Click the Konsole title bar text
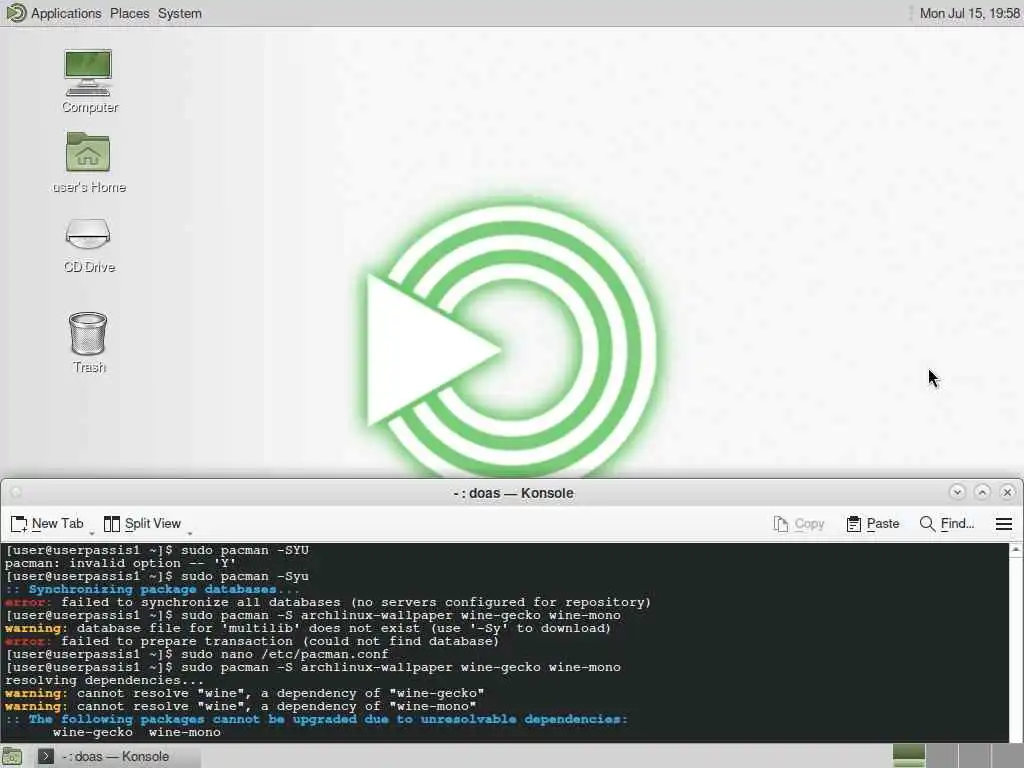1024x768 pixels. click(x=513, y=493)
